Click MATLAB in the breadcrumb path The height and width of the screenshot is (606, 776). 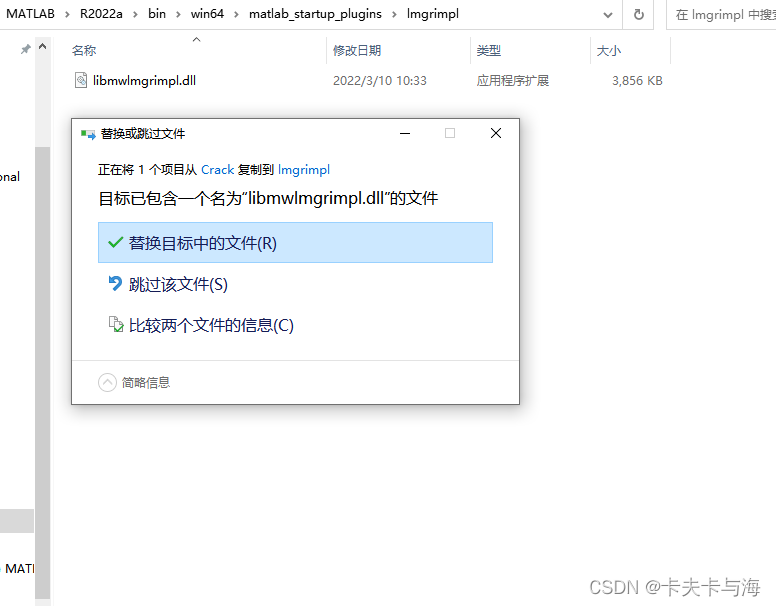click(x=30, y=14)
